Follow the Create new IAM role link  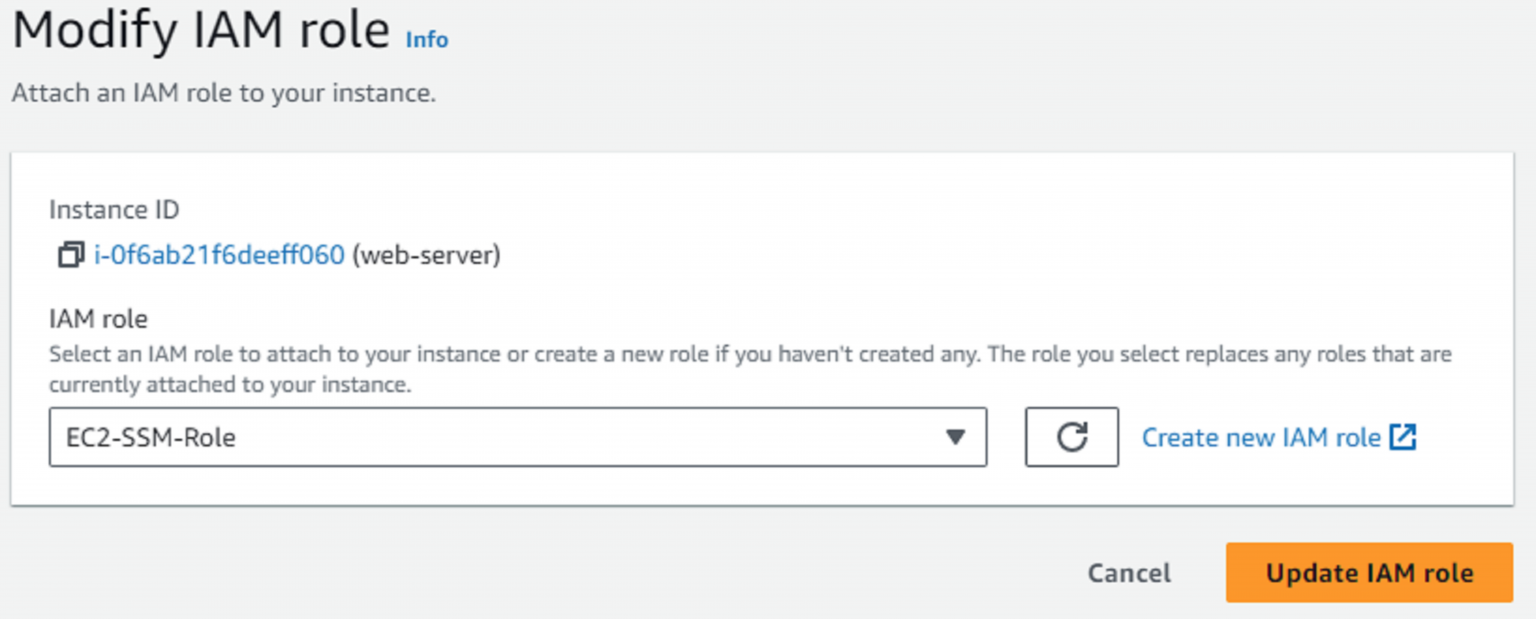tap(1260, 437)
